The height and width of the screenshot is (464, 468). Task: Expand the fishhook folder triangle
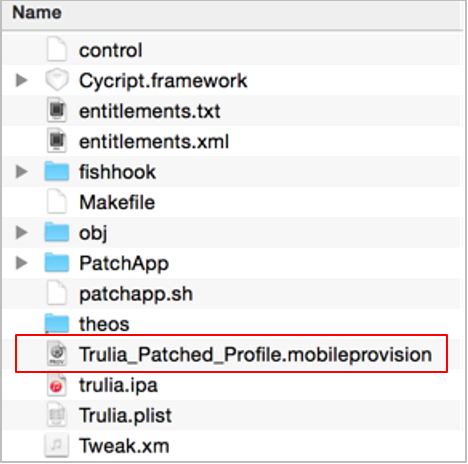pos(22,172)
